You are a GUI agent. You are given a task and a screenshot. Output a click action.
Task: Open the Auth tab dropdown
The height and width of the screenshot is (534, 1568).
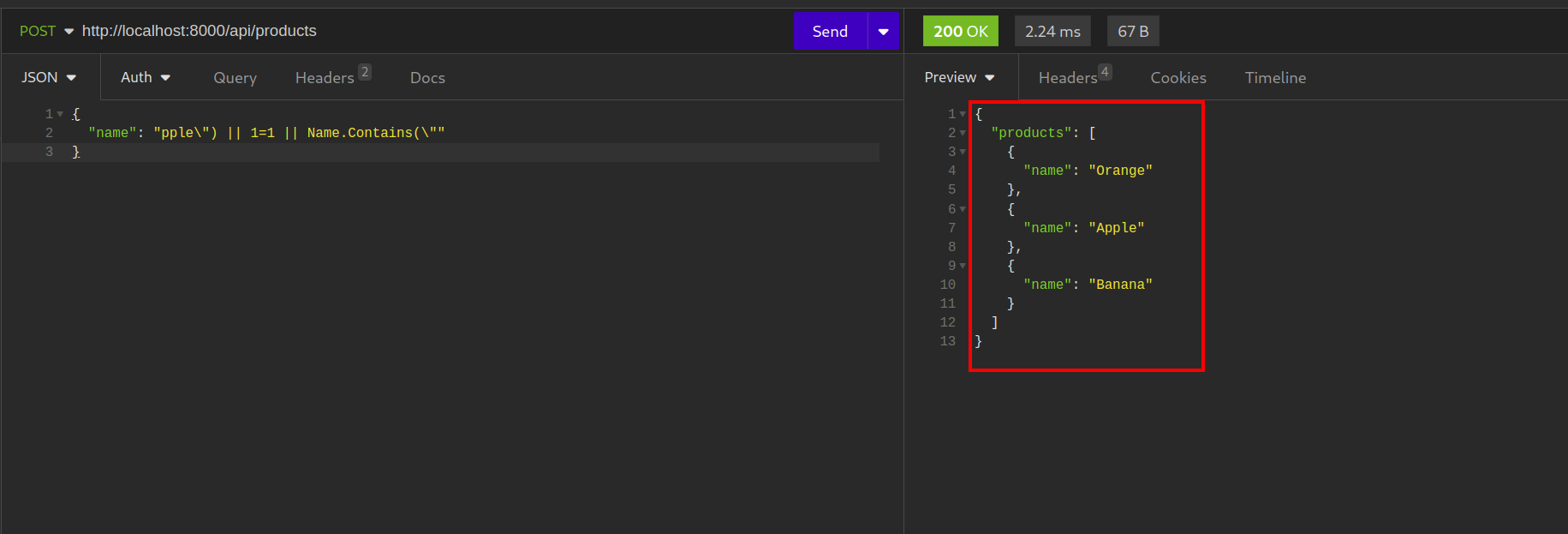click(145, 78)
